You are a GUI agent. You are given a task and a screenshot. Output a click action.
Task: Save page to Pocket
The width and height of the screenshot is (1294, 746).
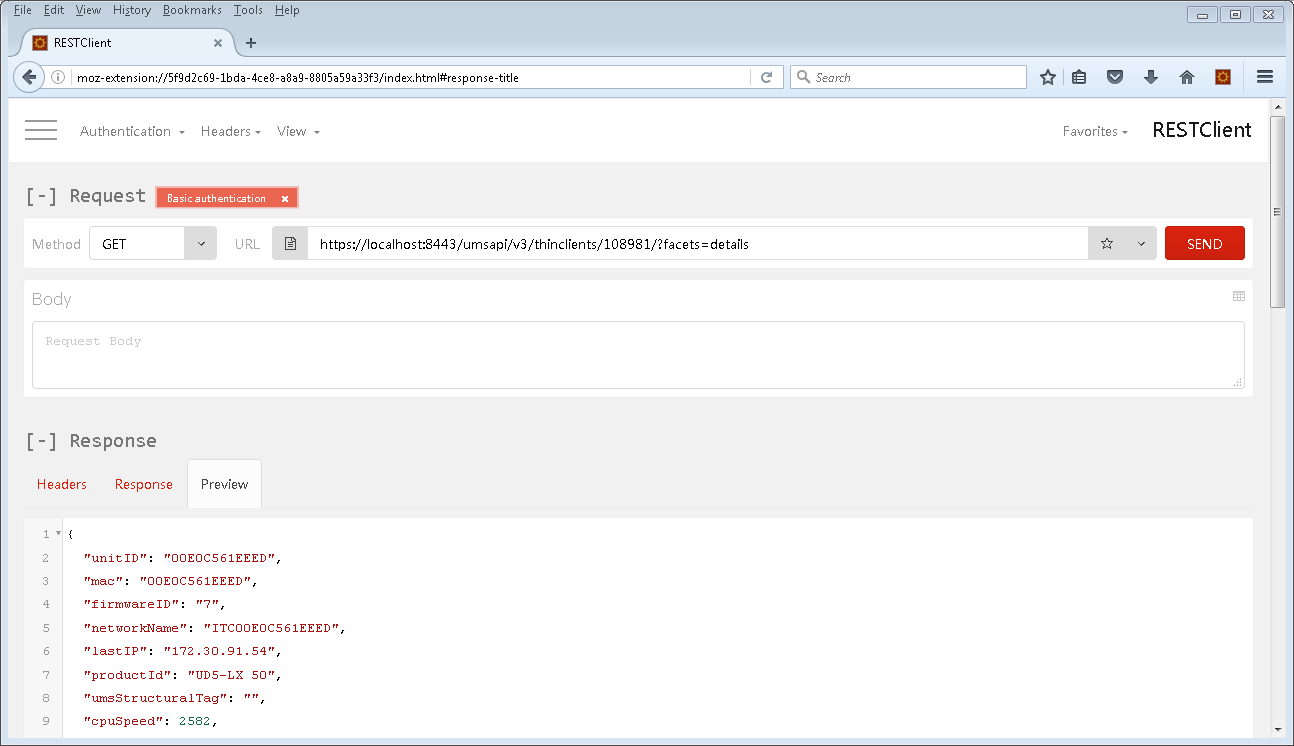pos(1114,77)
